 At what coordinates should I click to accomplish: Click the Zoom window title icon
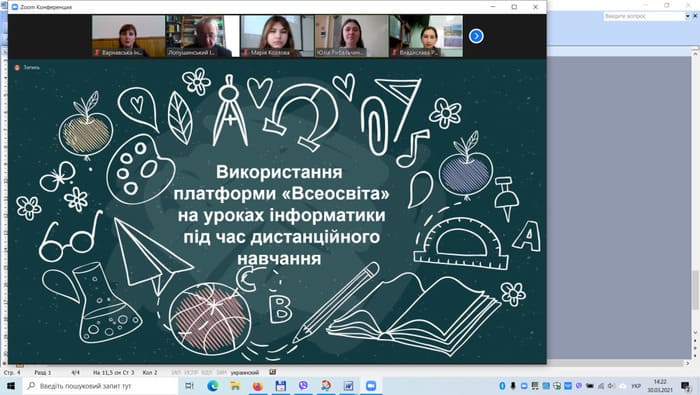15,7
